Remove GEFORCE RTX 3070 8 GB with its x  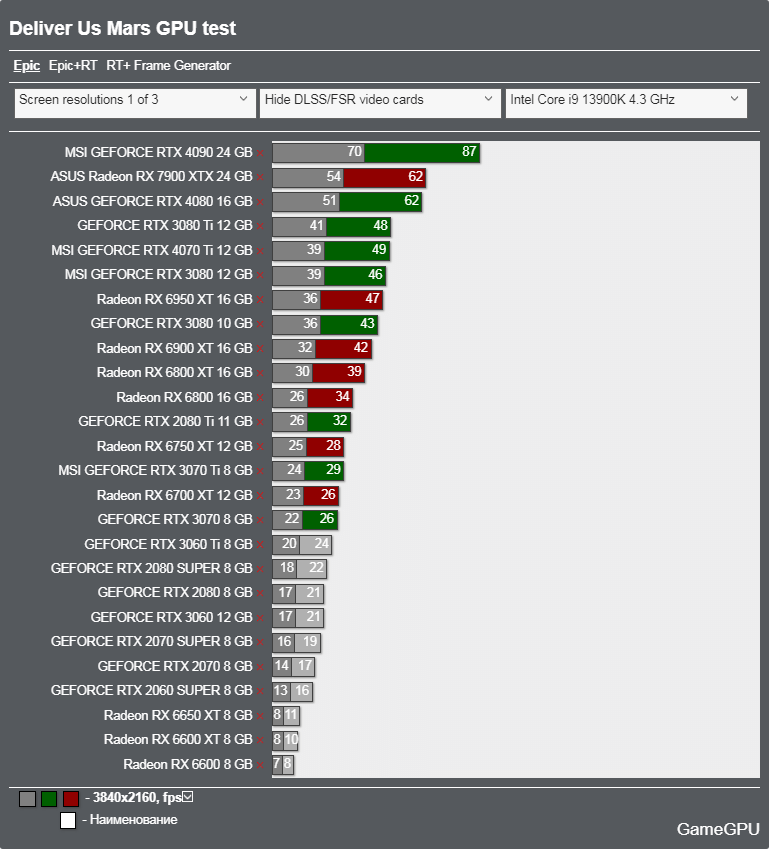(260, 520)
